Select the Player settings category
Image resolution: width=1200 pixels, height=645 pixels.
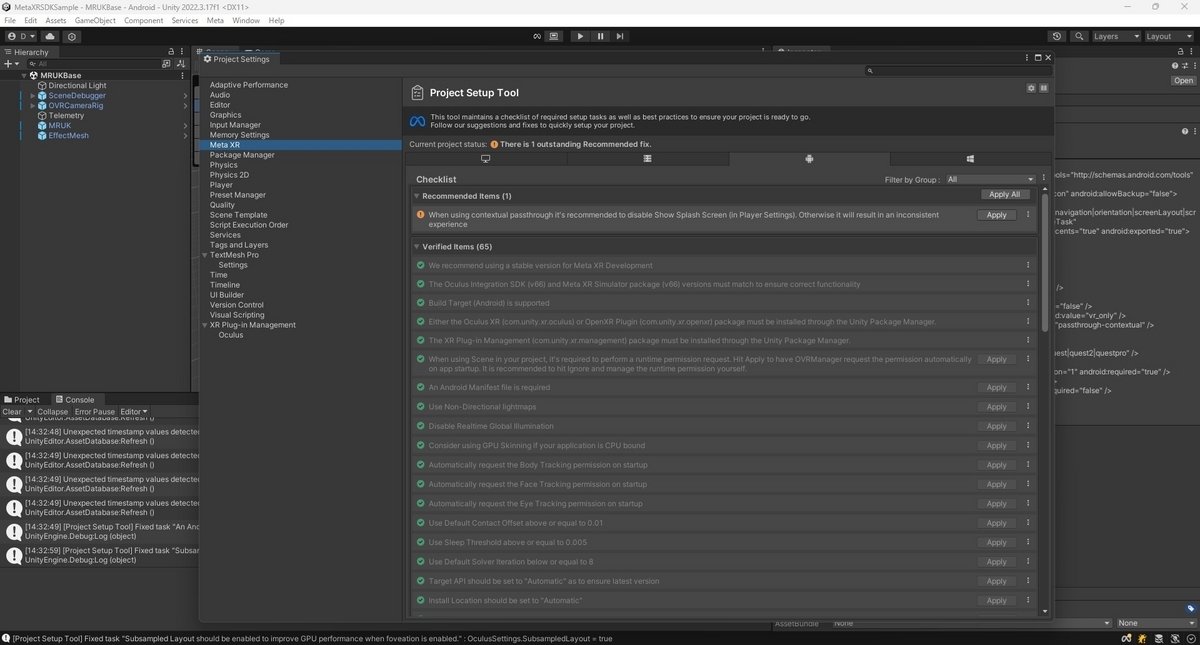pos(221,185)
